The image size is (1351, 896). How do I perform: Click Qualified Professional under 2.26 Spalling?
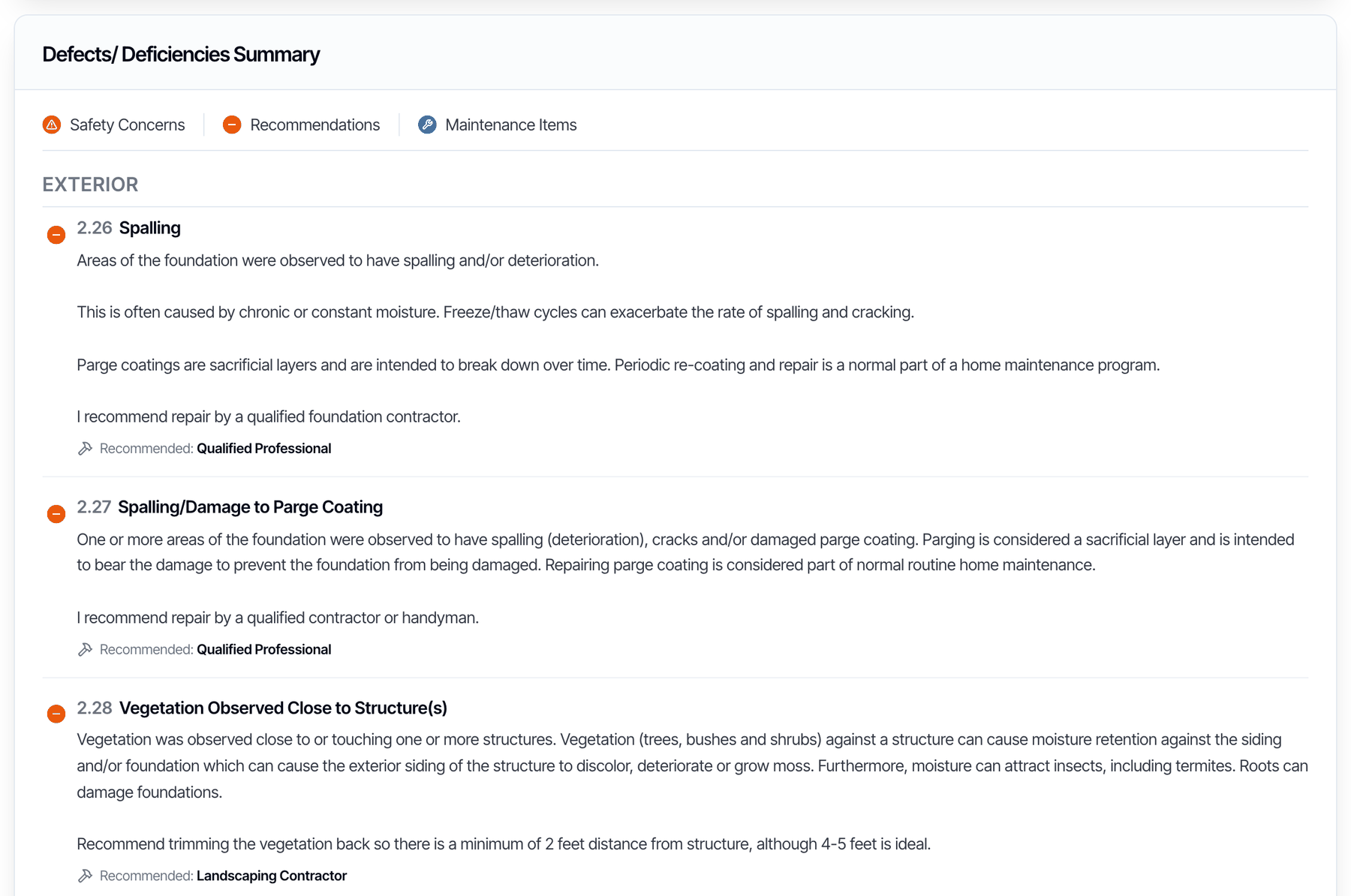[x=263, y=449]
